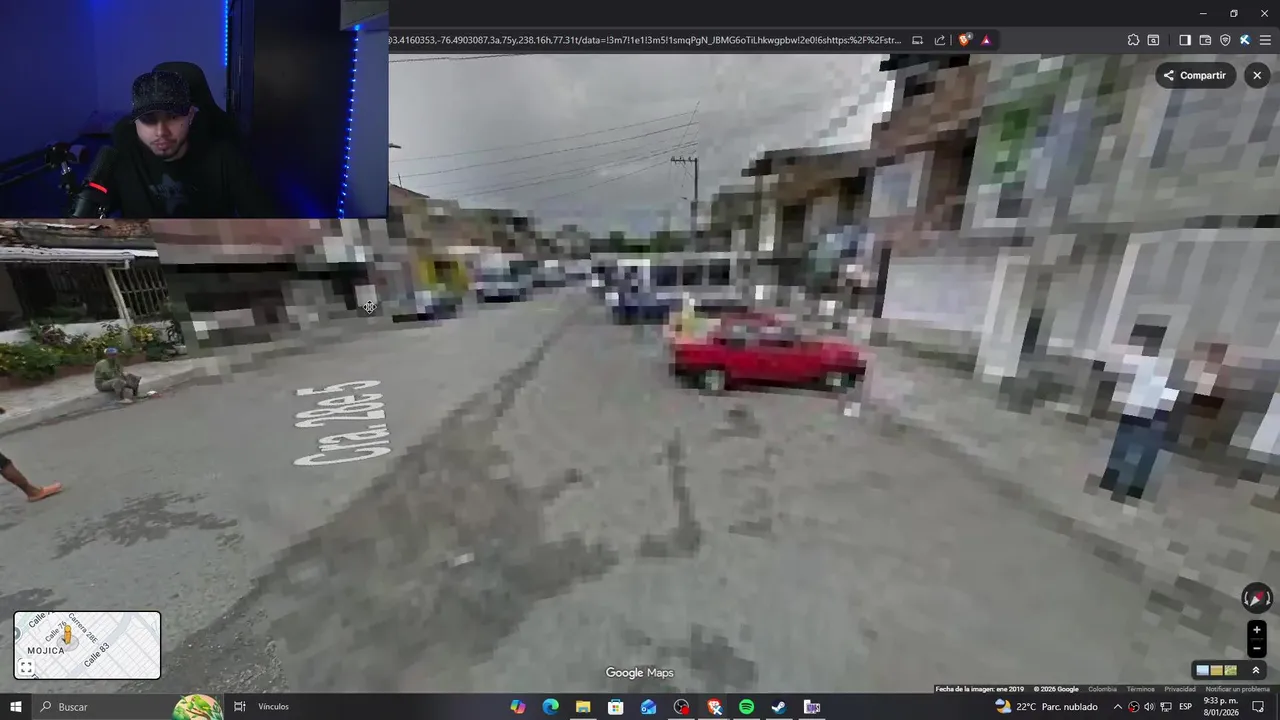Open the Colombia footer link
Screen dimensions: 1280x720
(1102, 689)
